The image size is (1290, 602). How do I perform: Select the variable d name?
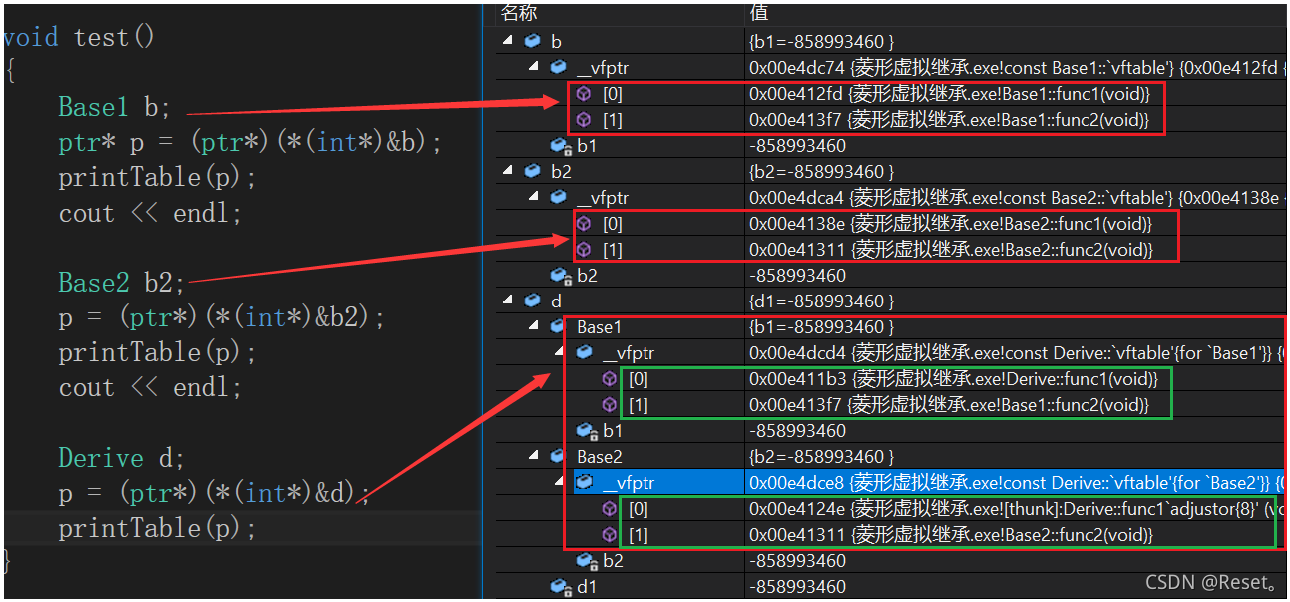click(x=556, y=300)
